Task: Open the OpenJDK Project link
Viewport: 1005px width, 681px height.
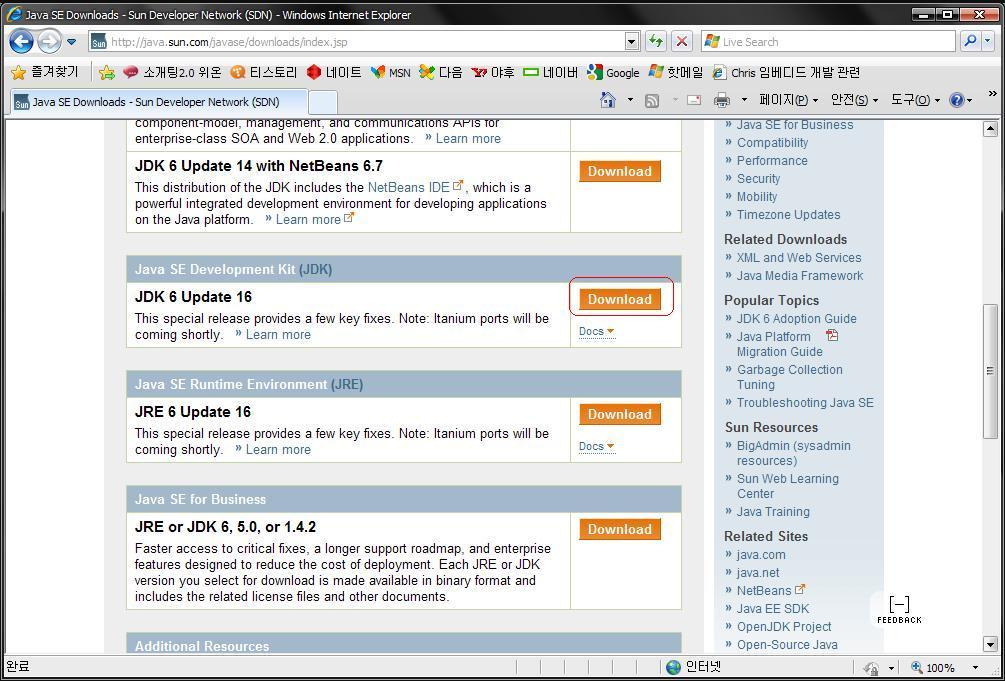Action: pyautogui.click(x=783, y=626)
